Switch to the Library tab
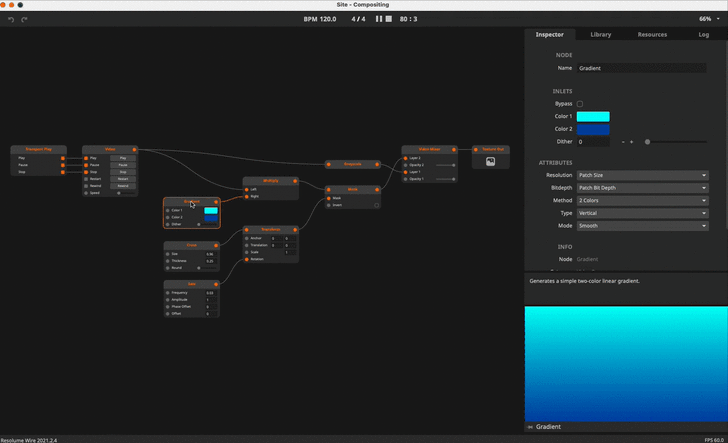728x443 pixels. tap(600, 34)
